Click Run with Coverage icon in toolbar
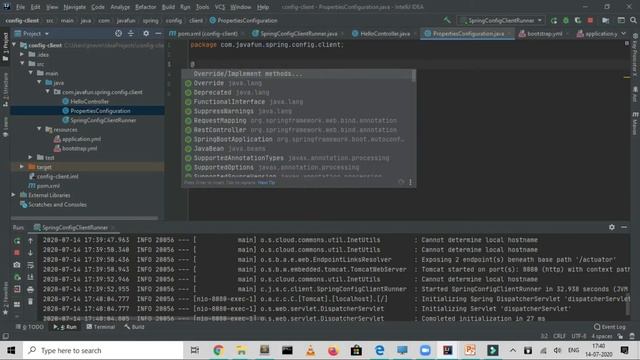Screen dimensions: 640x360 (578, 20)
